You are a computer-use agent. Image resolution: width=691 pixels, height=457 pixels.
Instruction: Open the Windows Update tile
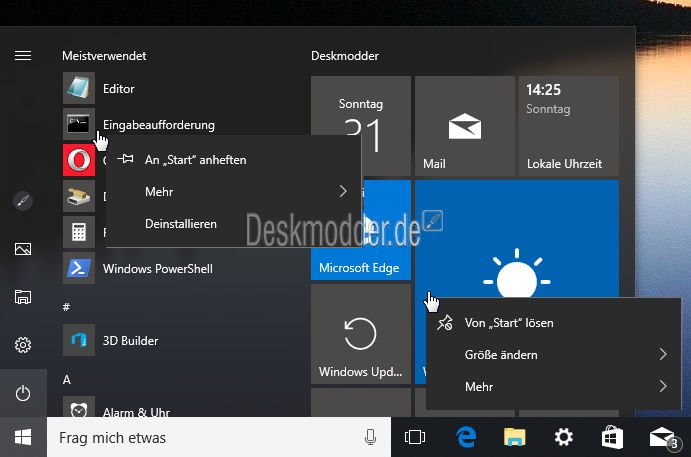[x=361, y=334]
